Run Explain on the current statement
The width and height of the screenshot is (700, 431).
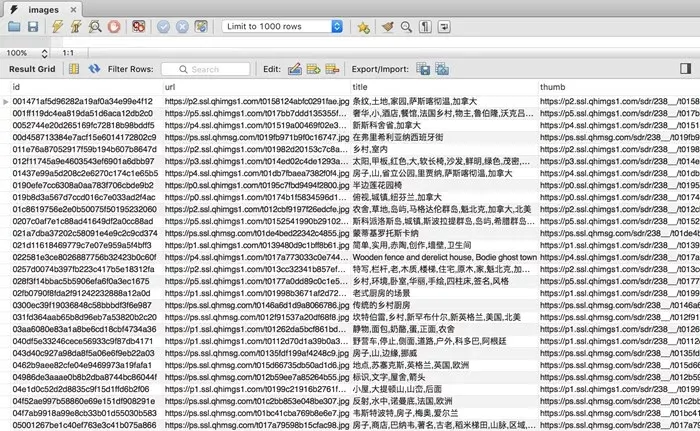point(95,27)
